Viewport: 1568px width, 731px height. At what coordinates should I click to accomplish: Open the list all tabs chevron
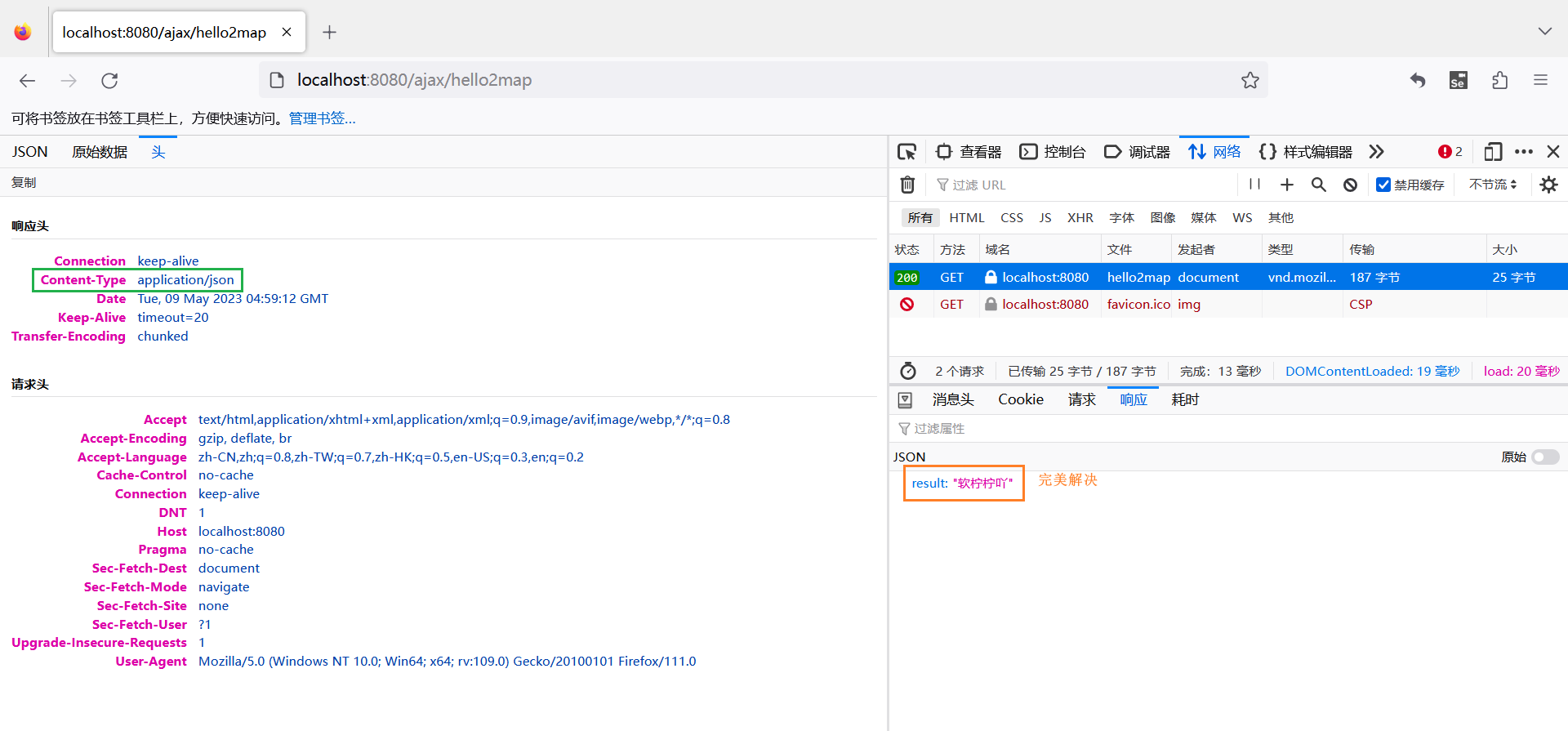click(x=1544, y=31)
